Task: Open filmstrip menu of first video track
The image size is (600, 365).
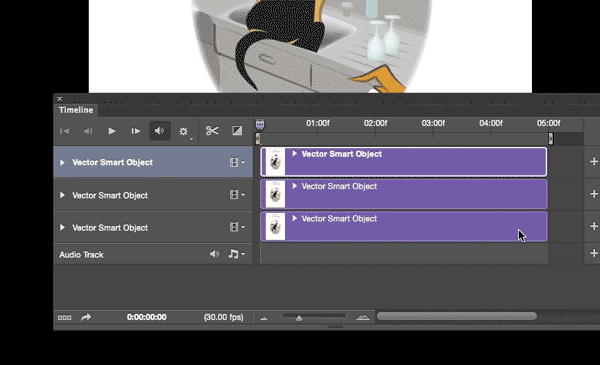Action: tap(237, 162)
